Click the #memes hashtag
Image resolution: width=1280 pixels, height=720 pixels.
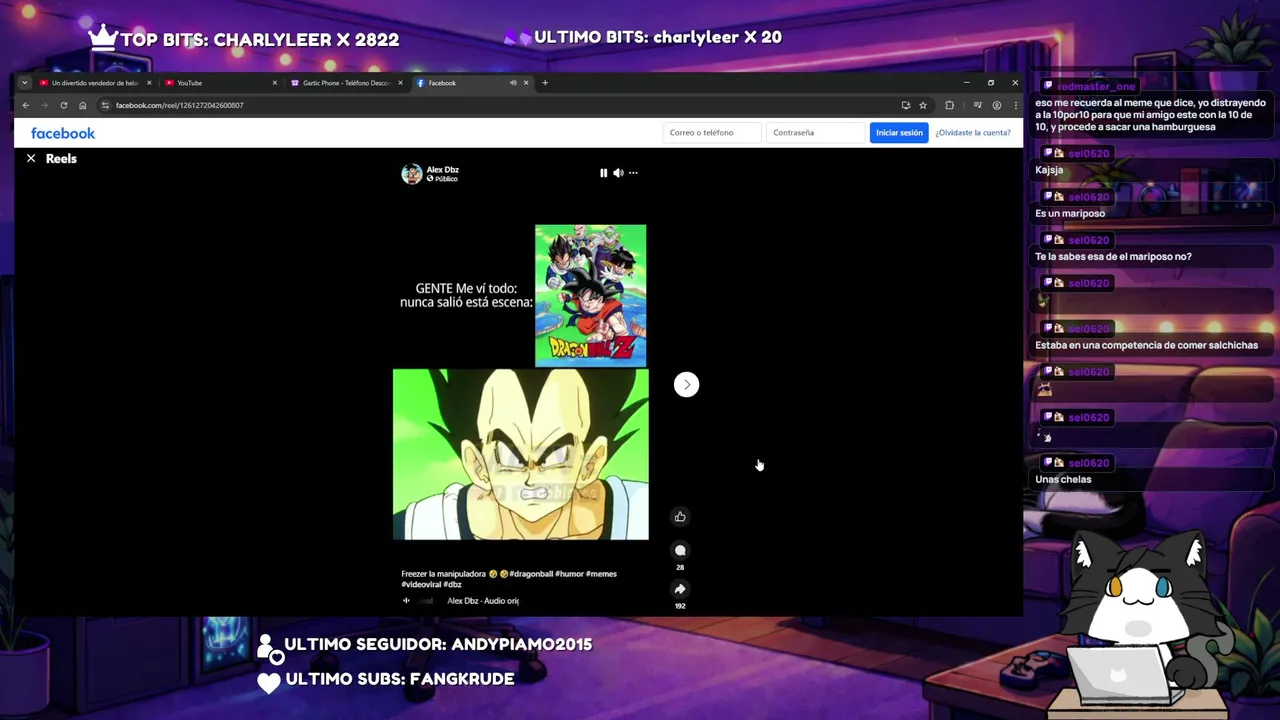[601, 574]
